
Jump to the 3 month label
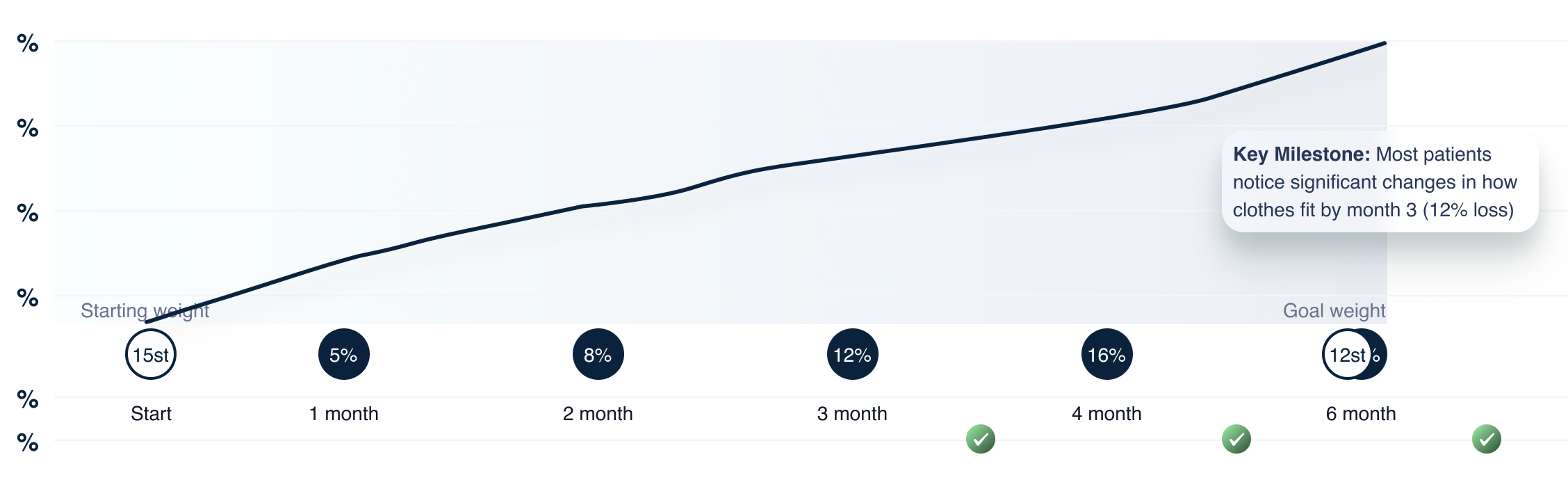pyautogui.click(x=852, y=414)
